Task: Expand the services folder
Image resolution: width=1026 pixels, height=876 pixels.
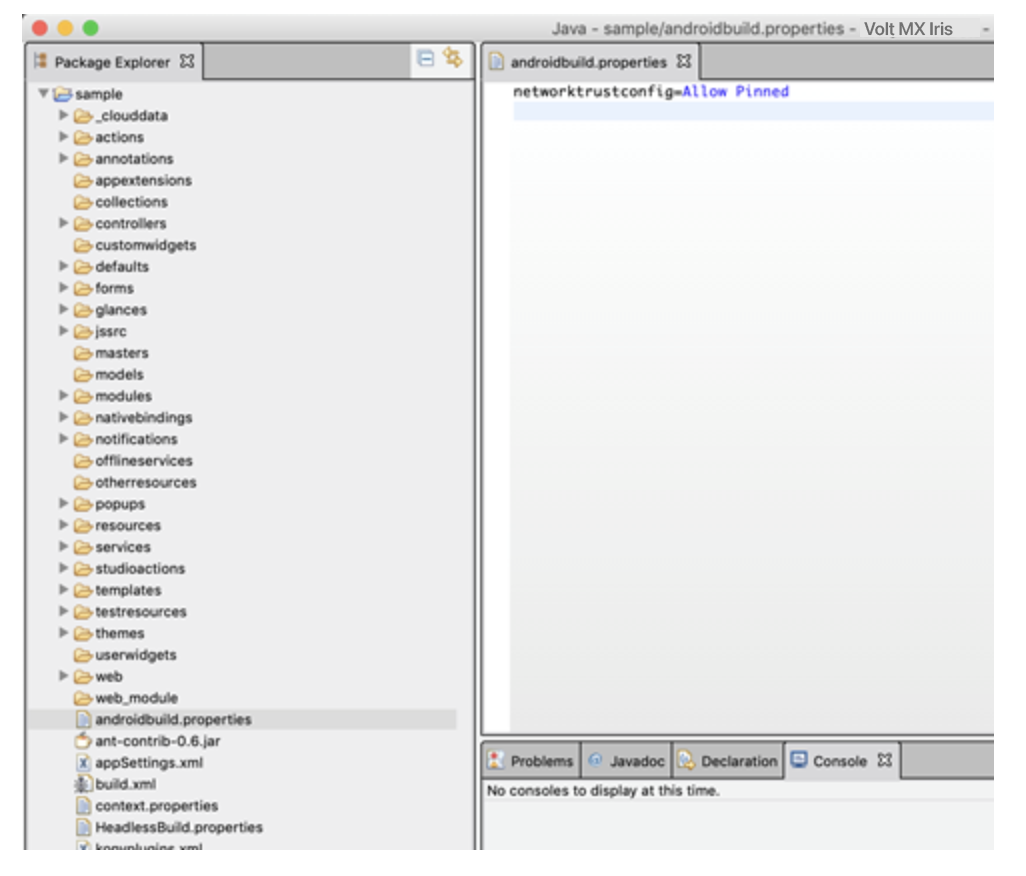Action: coord(63,547)
